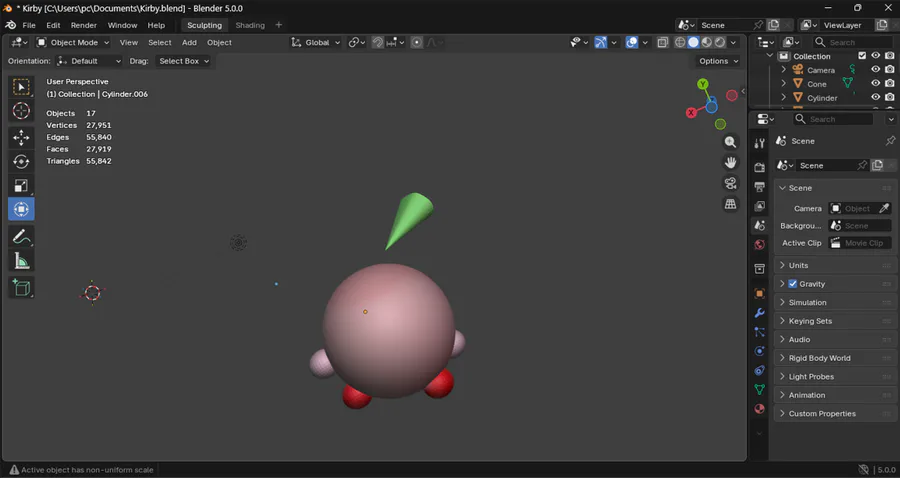Open the Drag Select Box dropdown
Screen dimensions: 900x478
(x=183, y=61)
